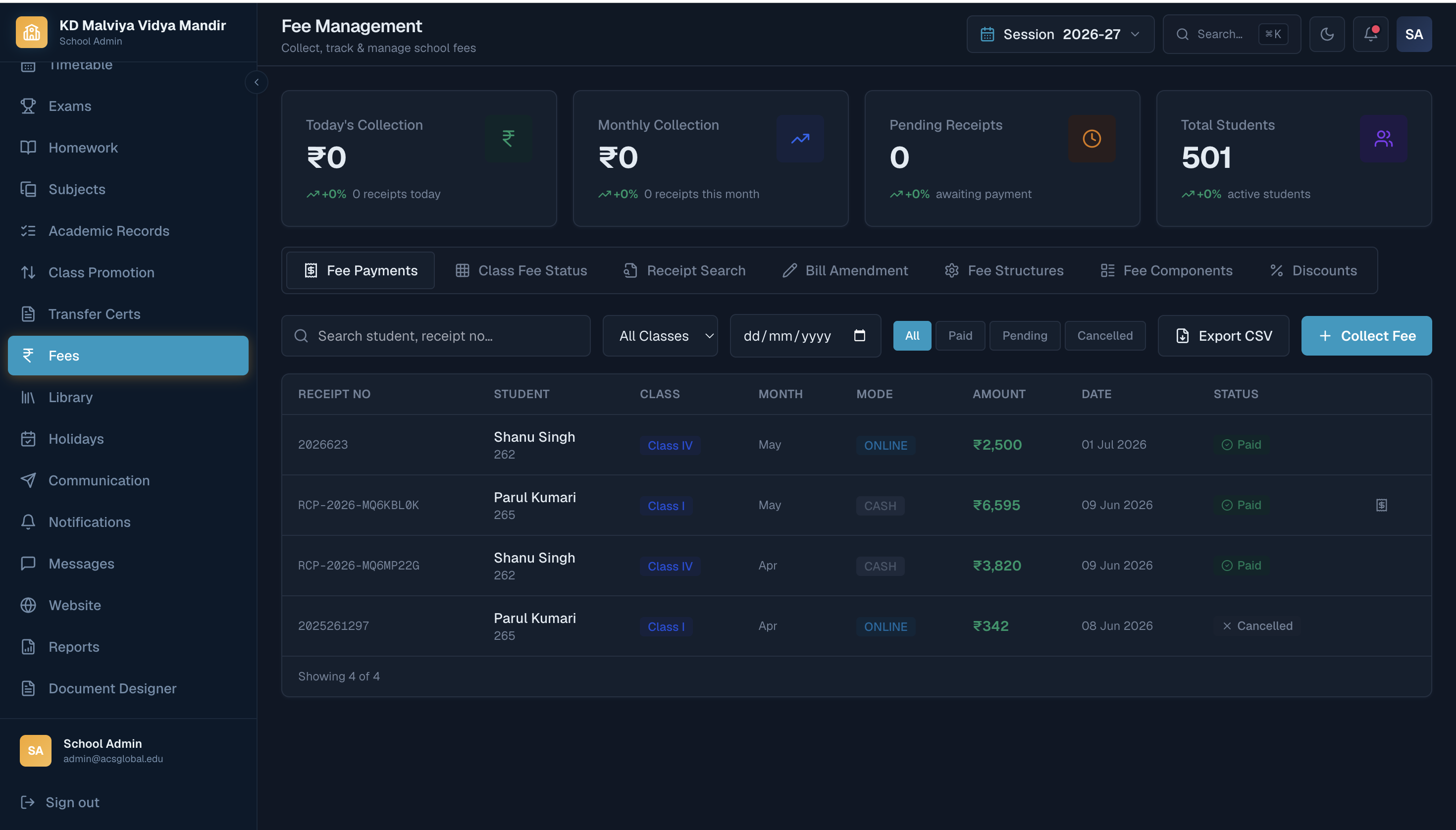Click the RECEIPT NO column header
This screenshot has height=830, width=1456.
tap(334, 394)
